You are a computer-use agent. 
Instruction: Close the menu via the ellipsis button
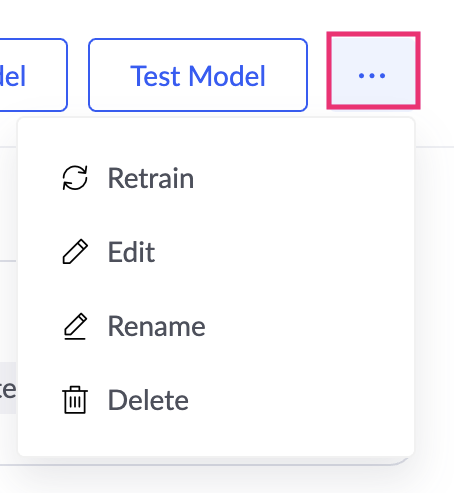[373, 71]
